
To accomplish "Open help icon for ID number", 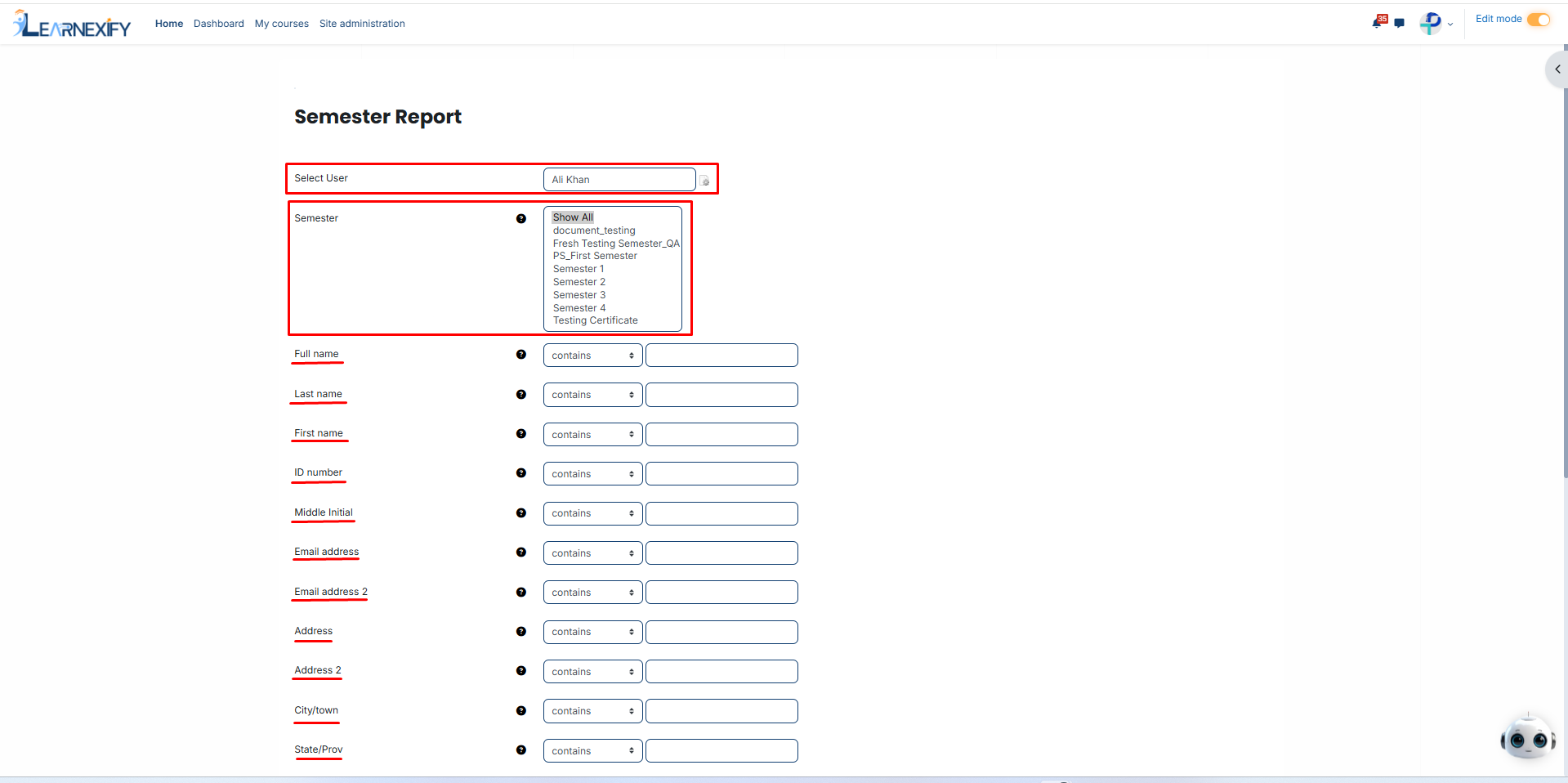I will pyautogui.click(x=521, y=473).
